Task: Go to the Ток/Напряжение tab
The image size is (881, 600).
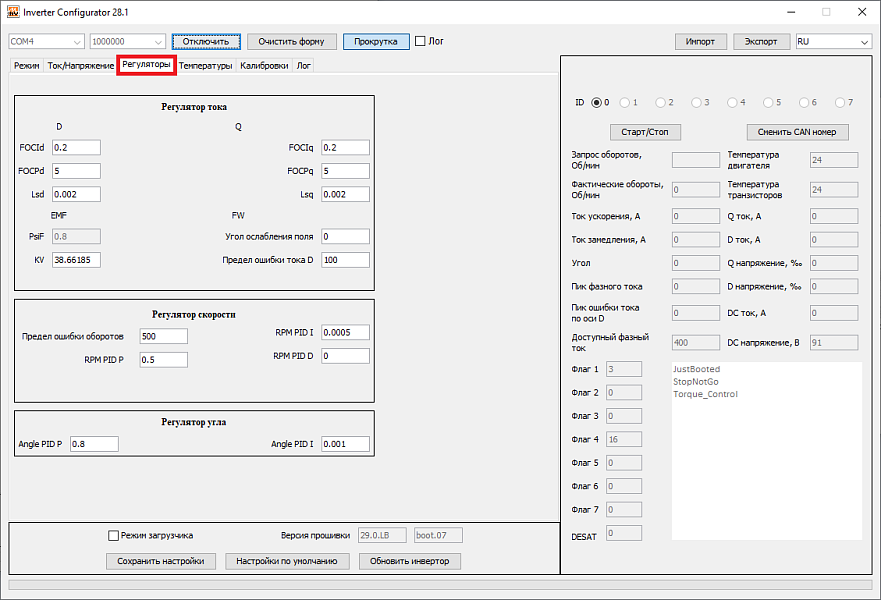Action: [81, 66]
